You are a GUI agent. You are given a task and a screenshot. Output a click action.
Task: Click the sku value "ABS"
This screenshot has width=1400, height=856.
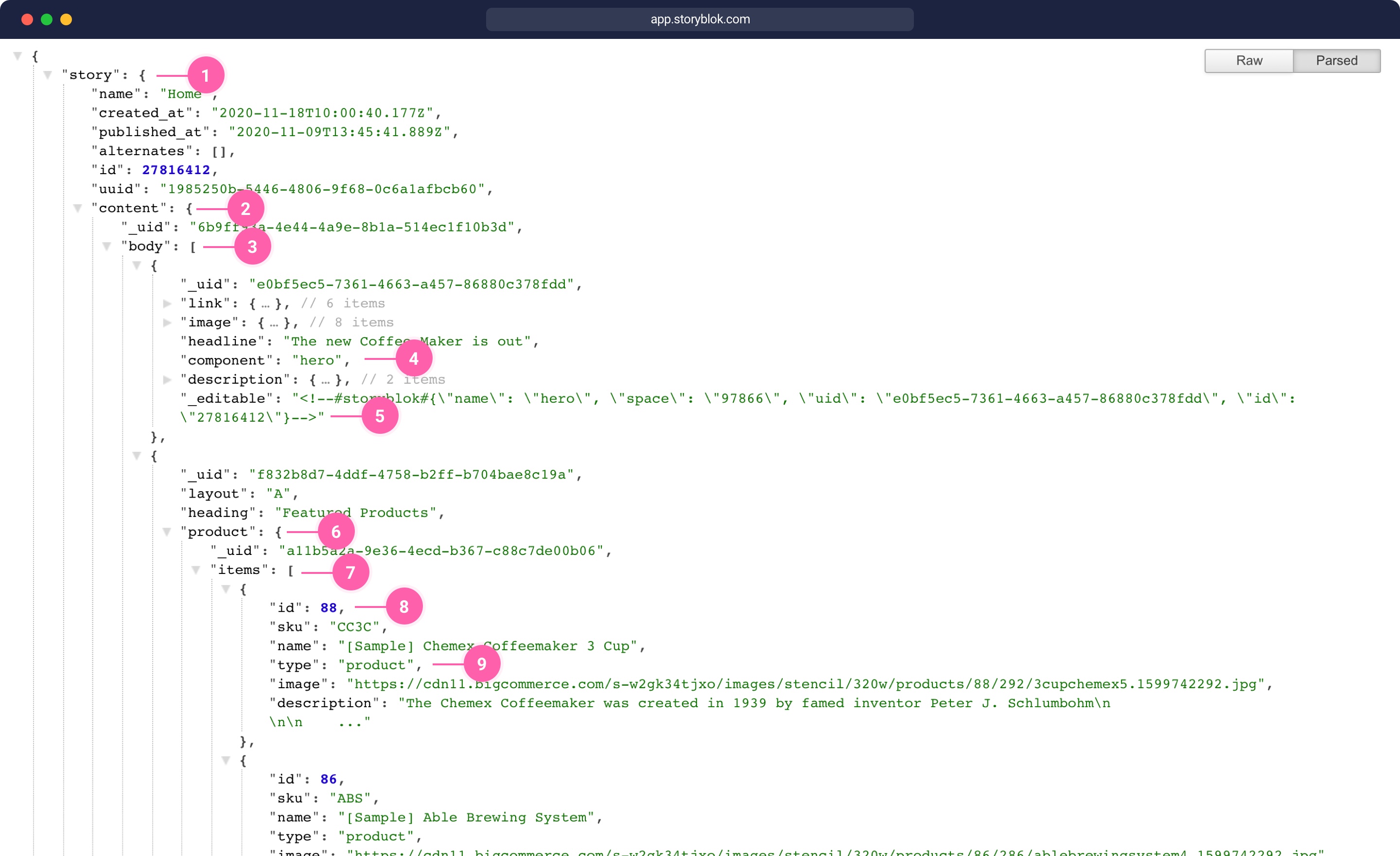[x=350, y=799]
